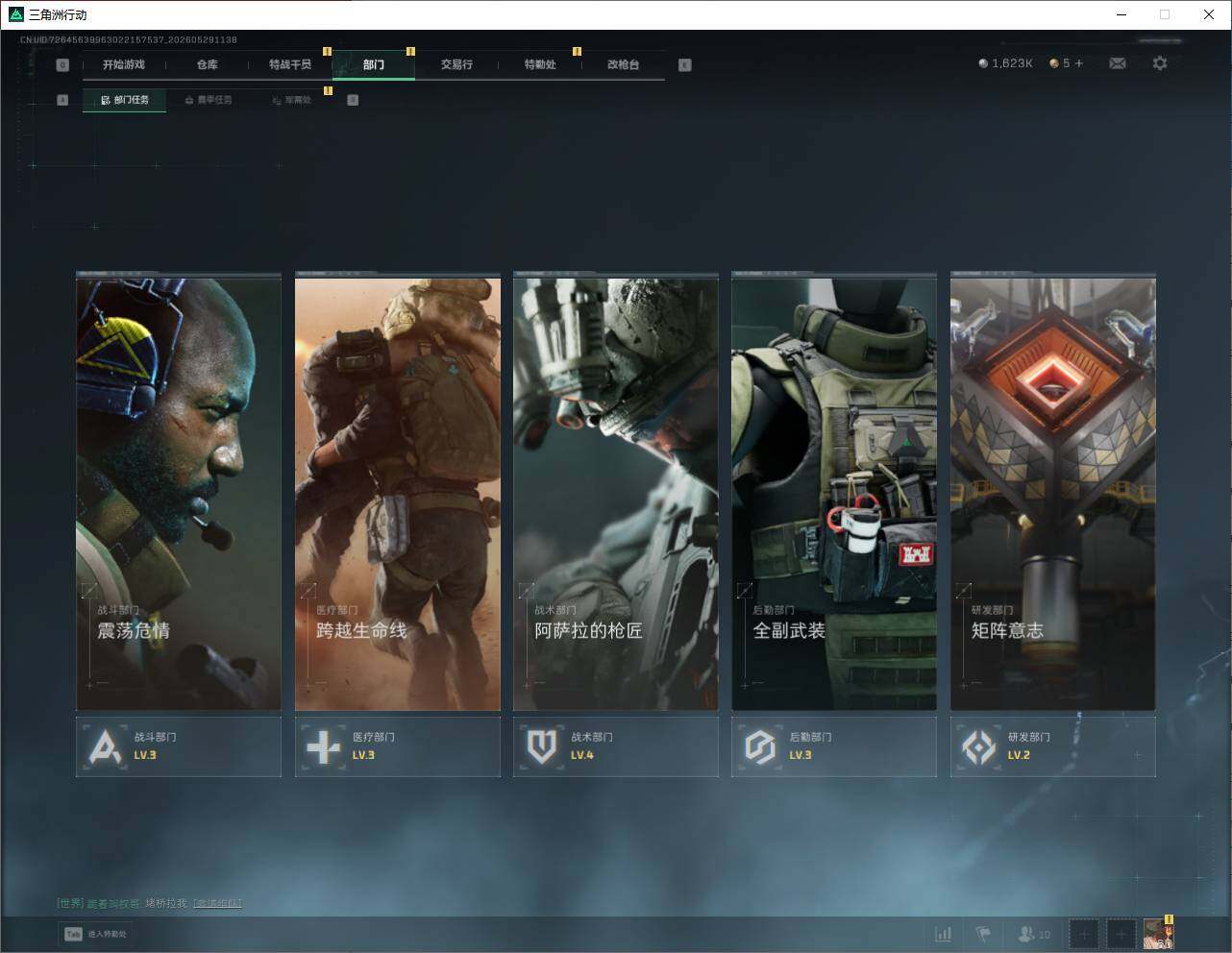Select the 部门 tab
The height and width of the screenshot is (953, 1232).
point(374,64)
